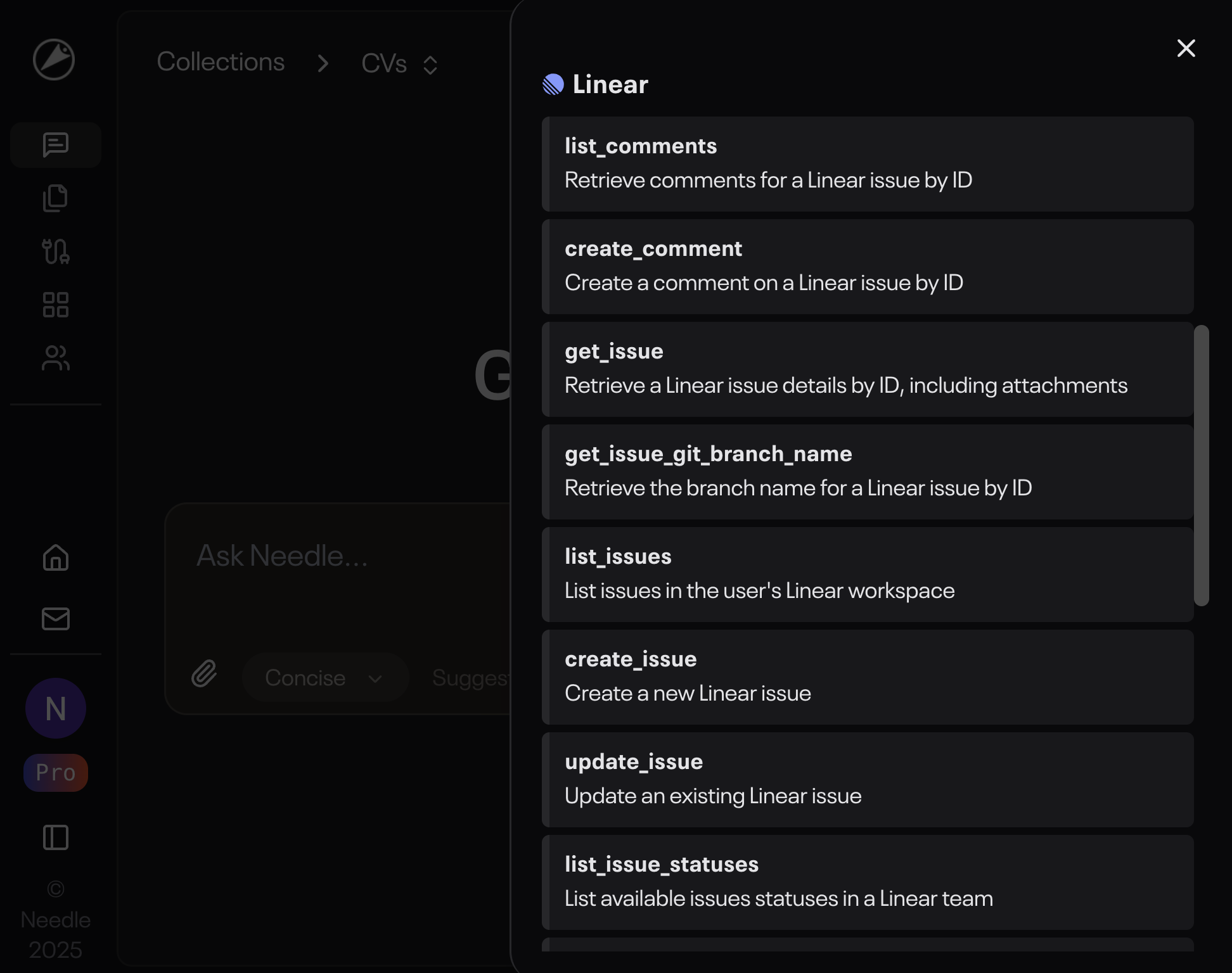The height and width of the screenshot is (973, 1232).
Task: Select the get_issue_git_branch_name tool card
Action: [x=868, y=472]
